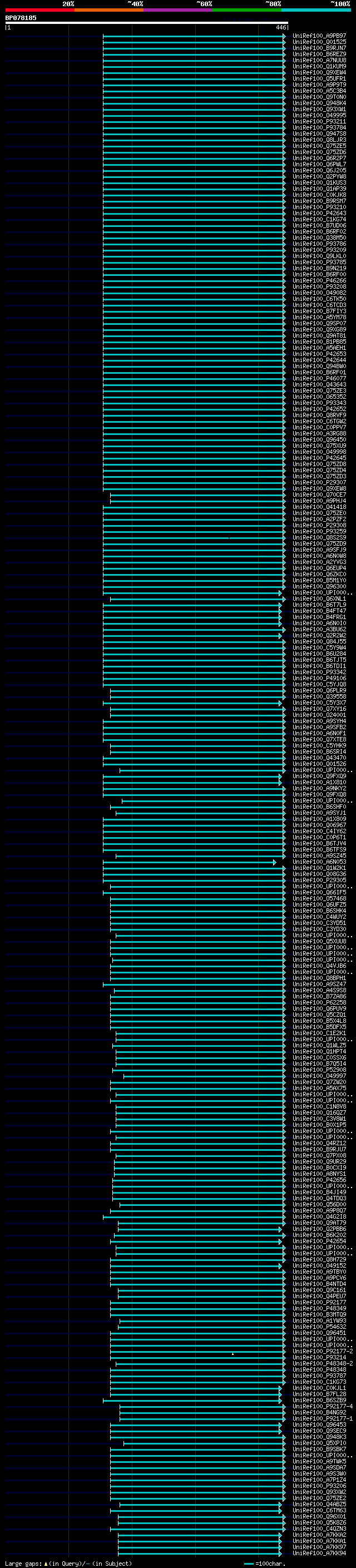The width and height of the screenshot is (356, 1568).
Task: Click the =100char. scale legend
Action: pos(264,1563)
